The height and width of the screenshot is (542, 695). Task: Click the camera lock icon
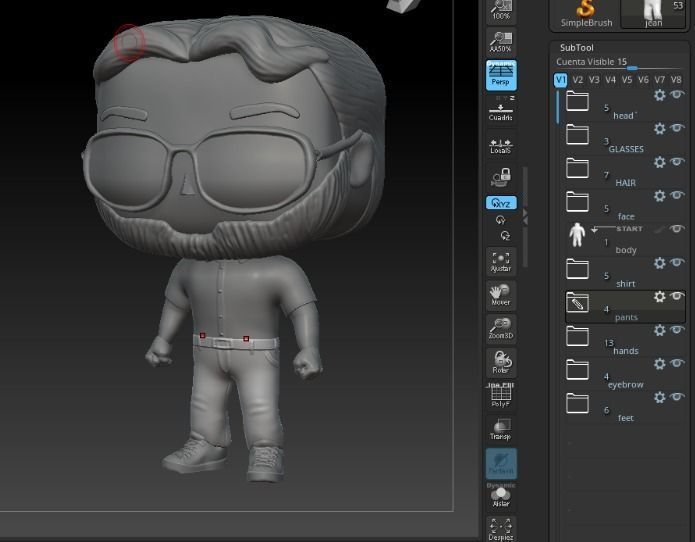[x=501, y=177]
